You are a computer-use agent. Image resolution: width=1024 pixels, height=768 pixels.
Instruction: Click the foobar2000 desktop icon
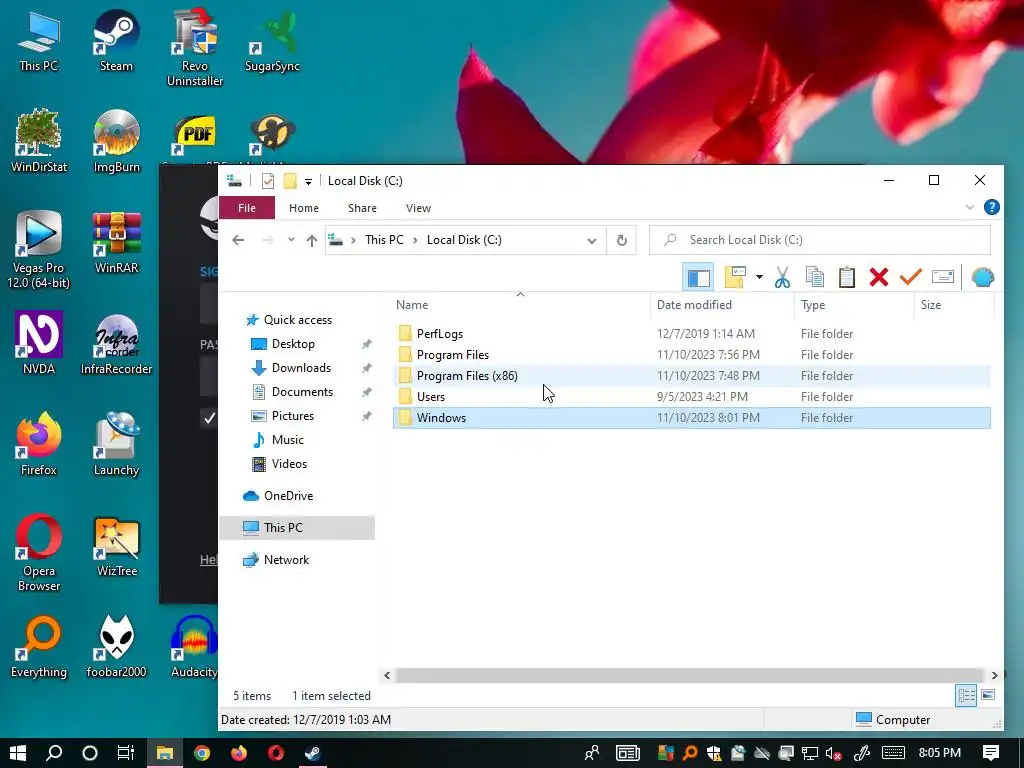tap(116, 647)
